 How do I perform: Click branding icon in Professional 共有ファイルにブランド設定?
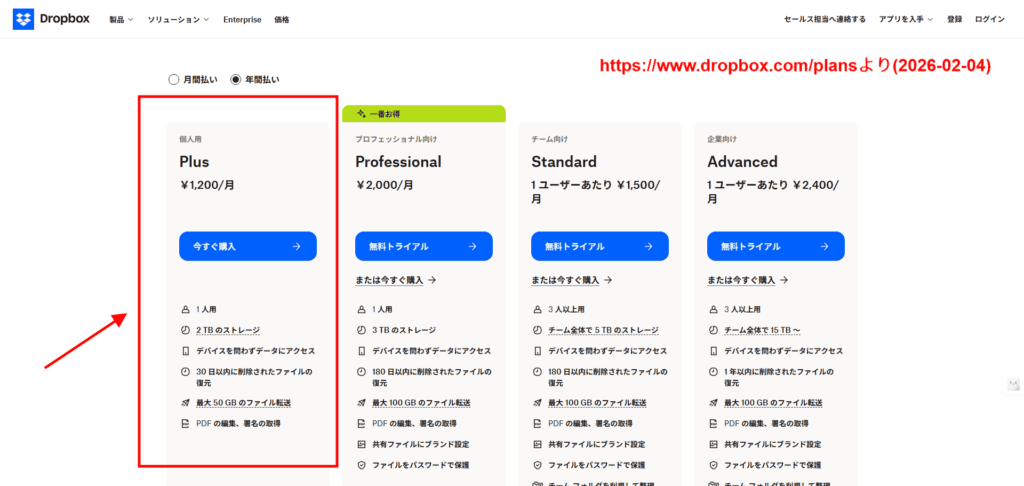click(361, 444)
